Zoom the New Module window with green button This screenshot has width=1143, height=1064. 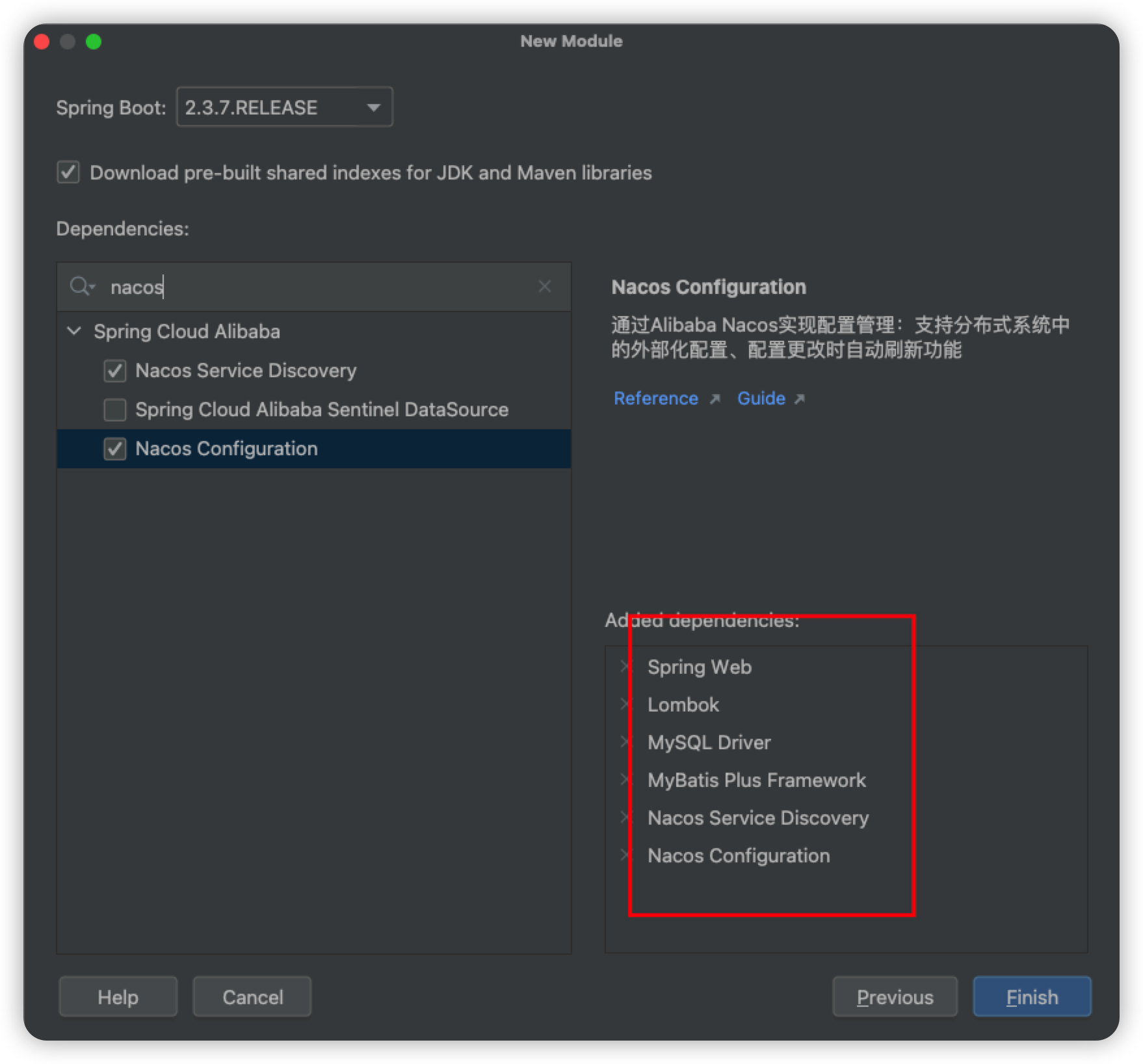[x=94, y=42]
